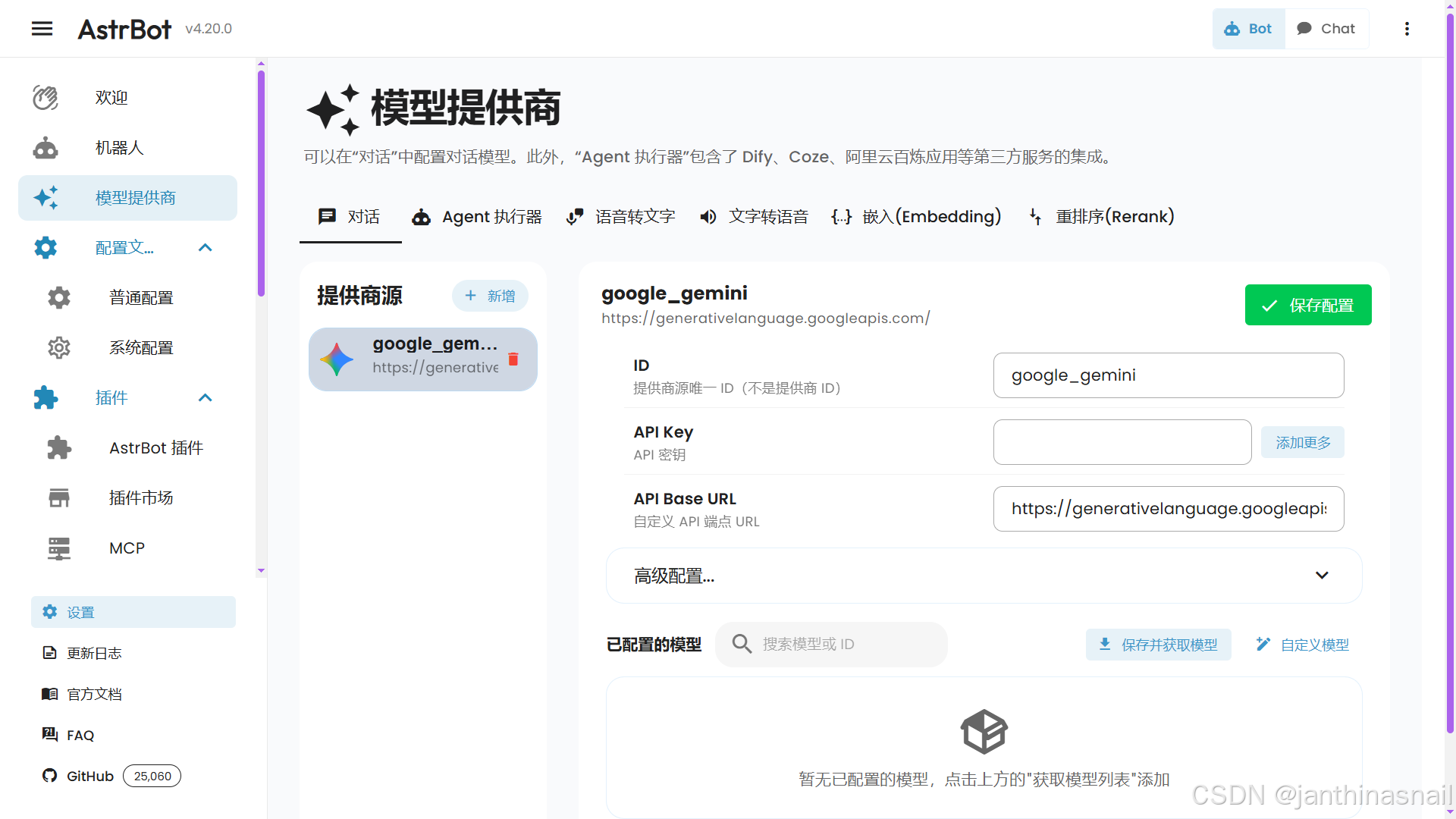This screenshot has height=819, width=1456.
Task: Click the search magnifier icon
Action: (x=742, y=645)
